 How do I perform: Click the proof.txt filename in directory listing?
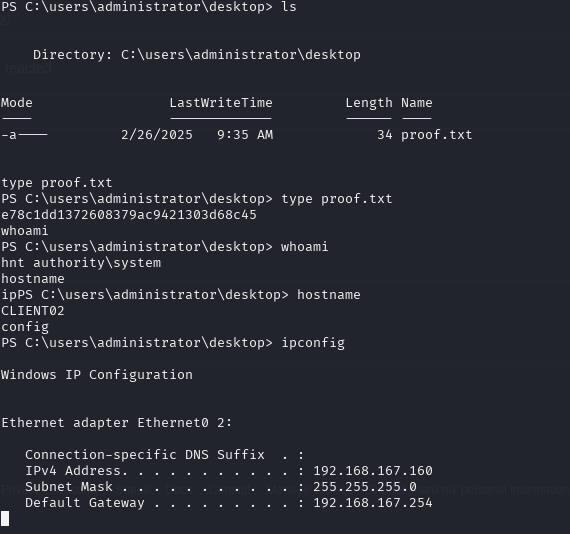coord(437,135)
